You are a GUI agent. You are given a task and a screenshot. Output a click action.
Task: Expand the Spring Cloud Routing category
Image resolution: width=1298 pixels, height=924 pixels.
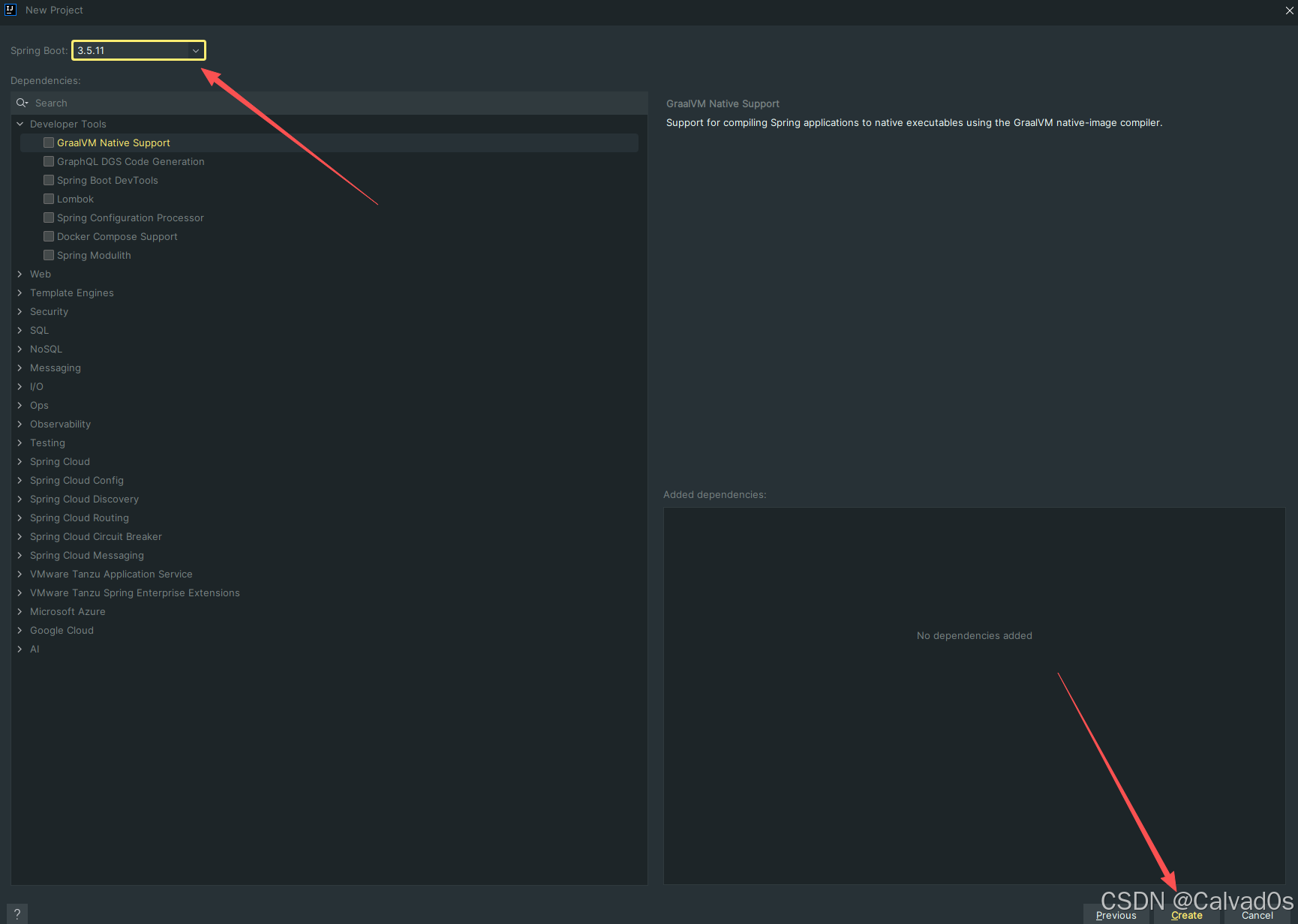[20, 517]
